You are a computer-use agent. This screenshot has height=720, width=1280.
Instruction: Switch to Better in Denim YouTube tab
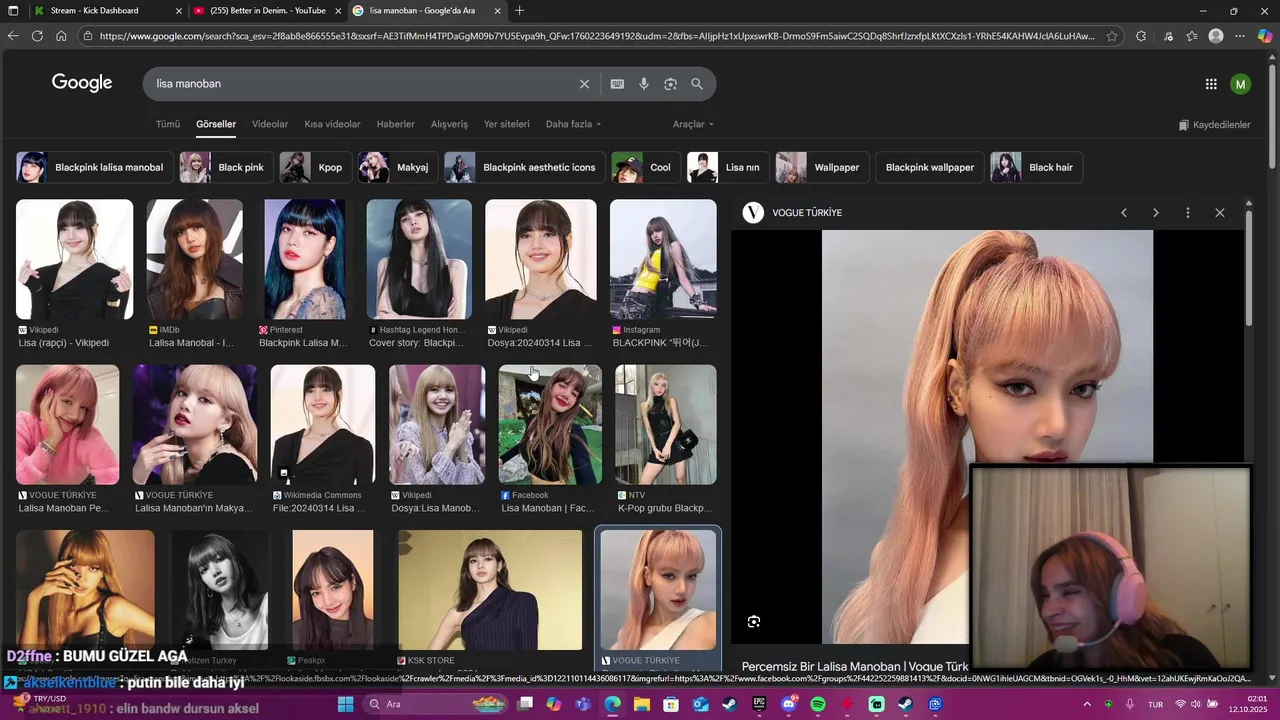pos(268,11)
